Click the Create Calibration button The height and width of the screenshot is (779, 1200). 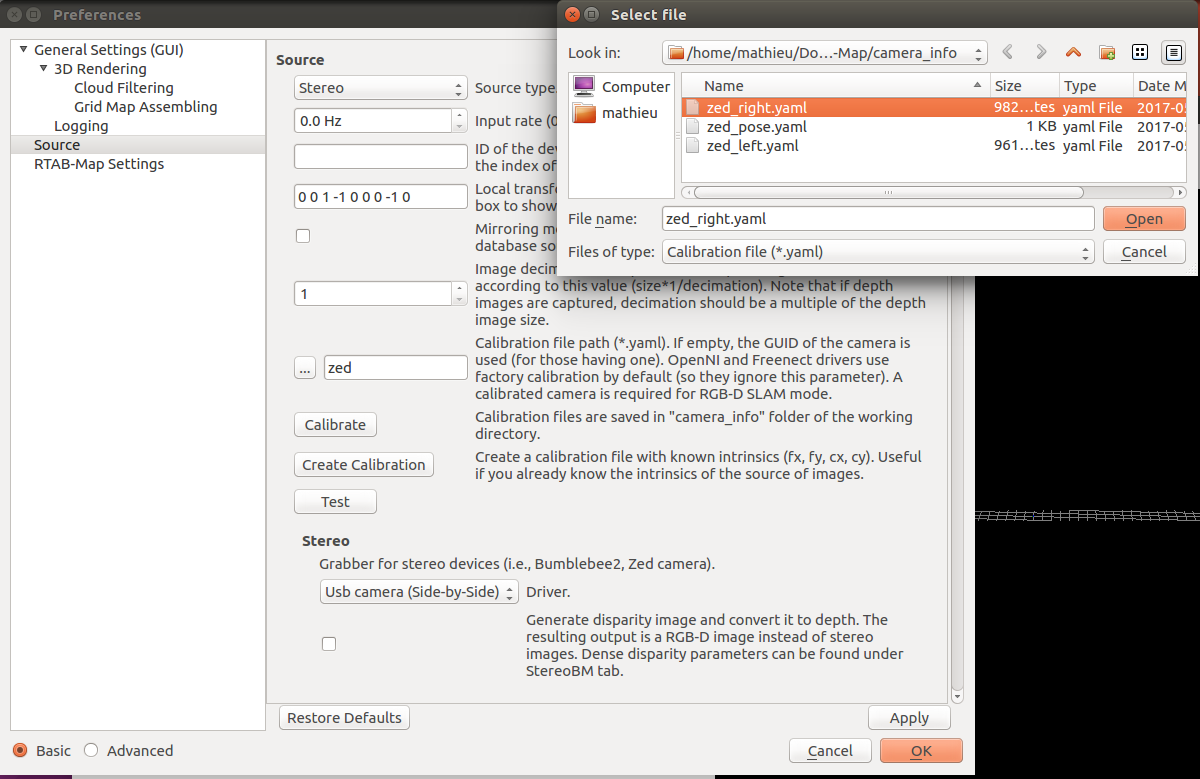(364, 465)
